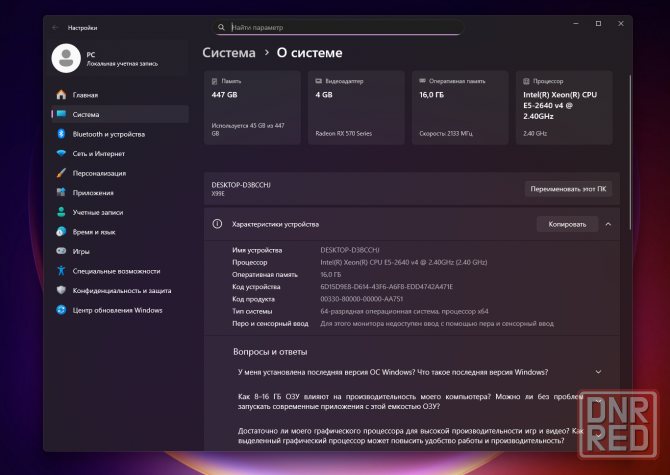Expand the графического процессора question
This screenshot has width=670, height=475.
coord(598,435)
